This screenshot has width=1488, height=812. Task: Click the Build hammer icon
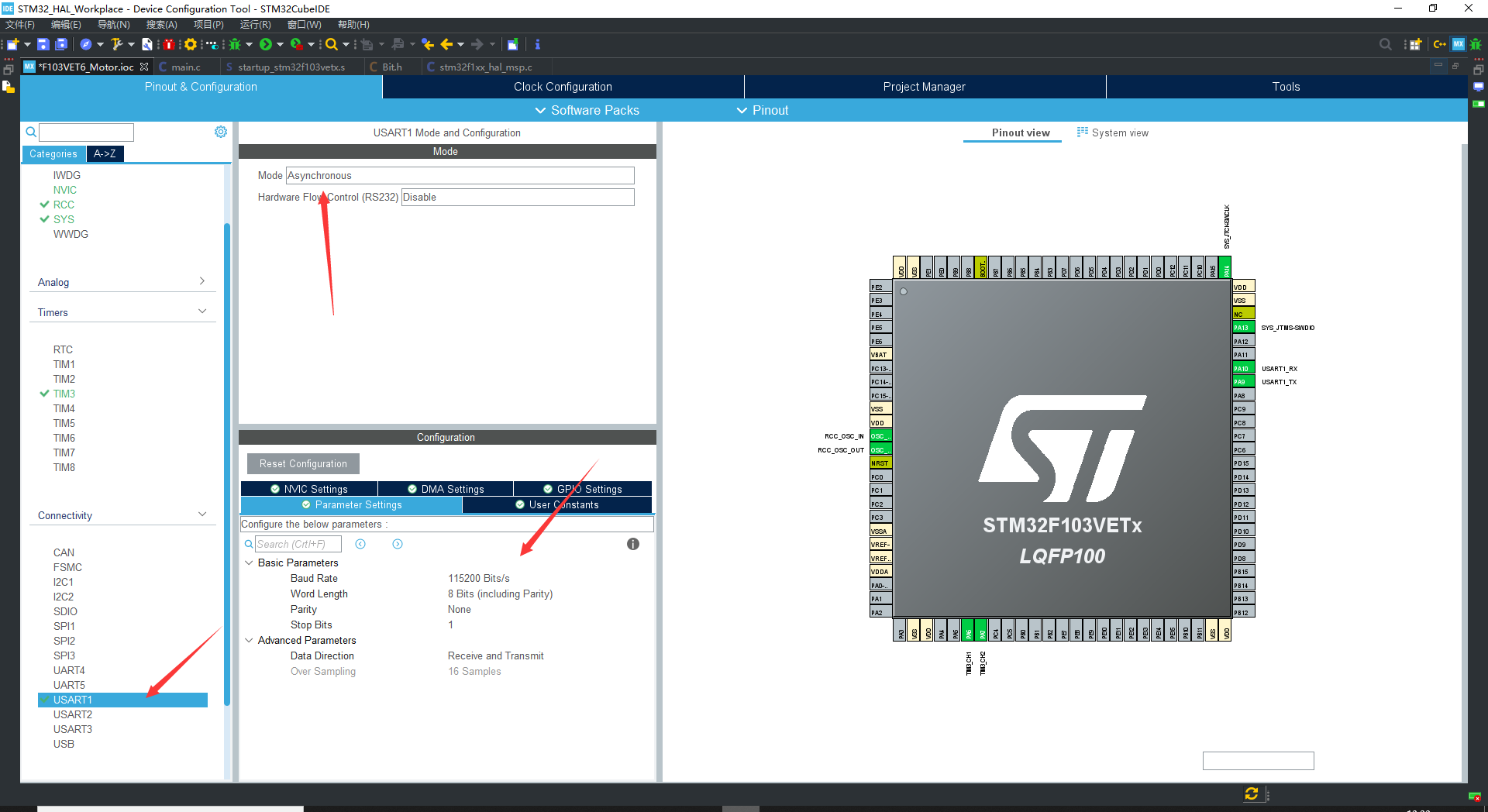pyautogui.click(x=116, y=44)
